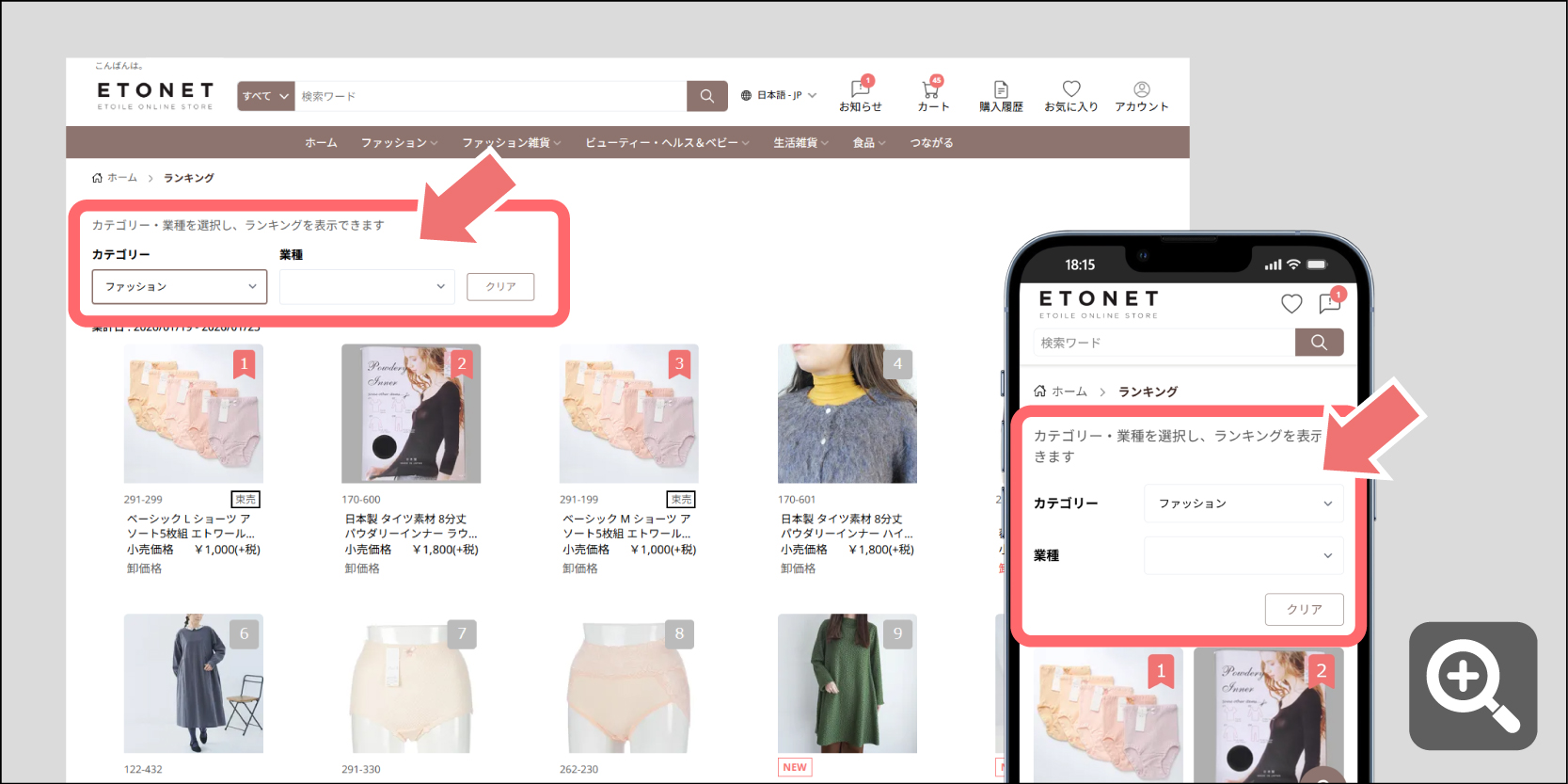Click the globe language icon 日本語-JP
The width and height of the screenshot is (1568, 784).
point(746,95)
